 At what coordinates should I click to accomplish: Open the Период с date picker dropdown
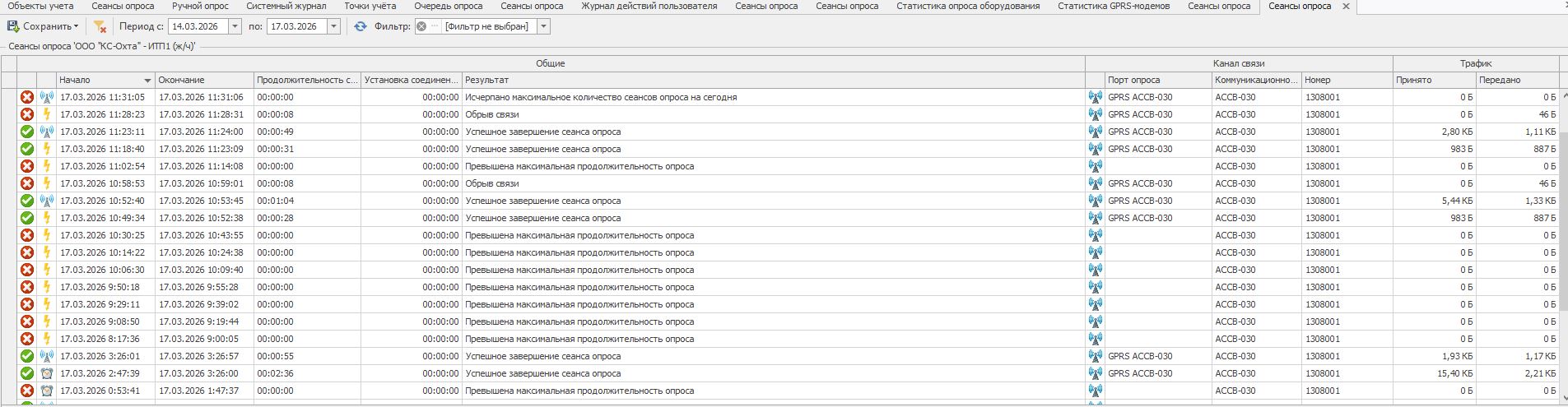[x=235, y=26]
